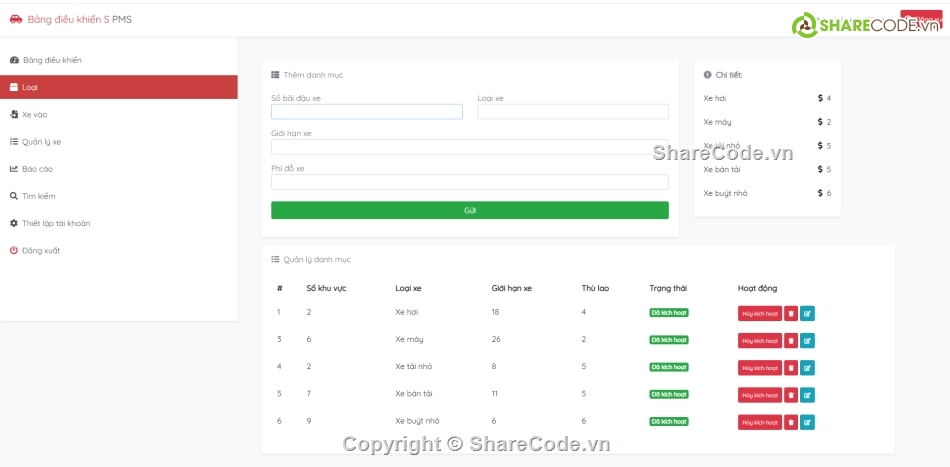Click Đã kích hoạt badge in Xe máy row
Viewport: 950px width, 467px height.
[x=669, y=340]
